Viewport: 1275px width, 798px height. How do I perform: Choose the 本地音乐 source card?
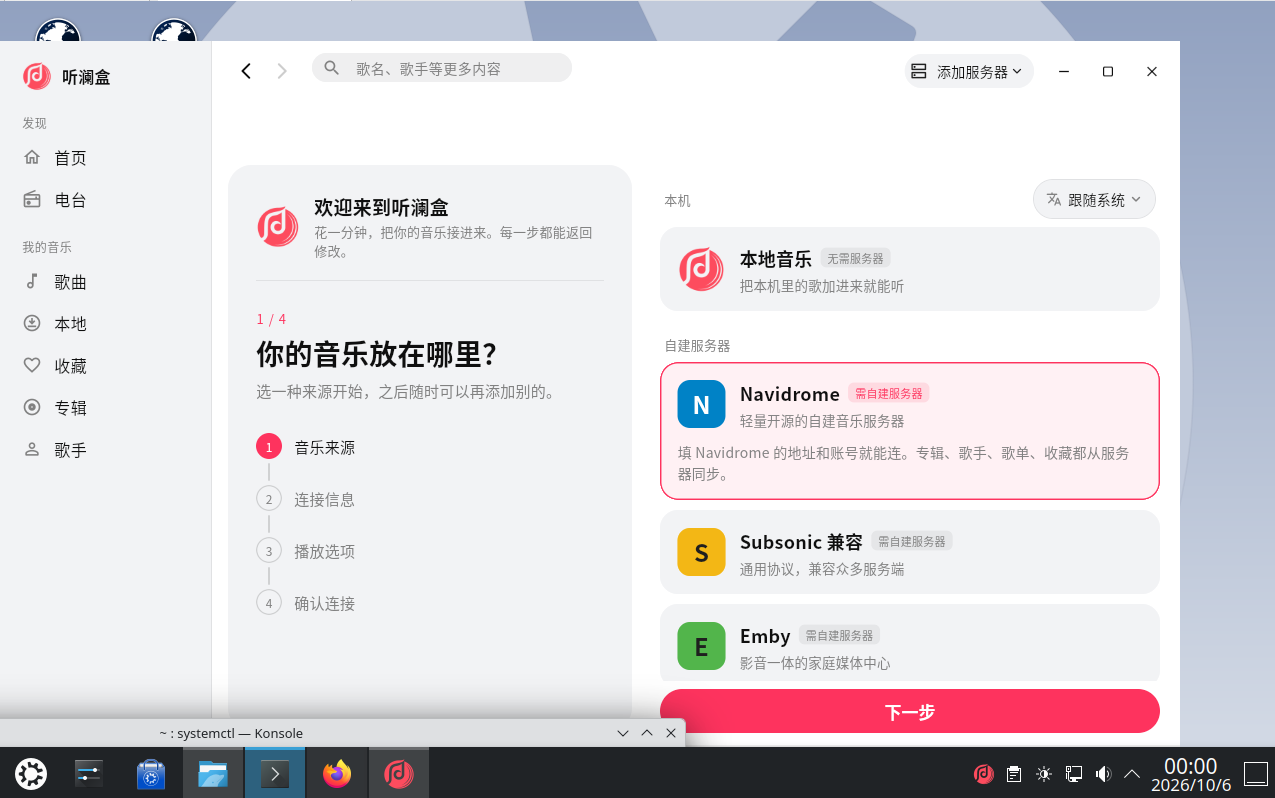click(910, 269)
